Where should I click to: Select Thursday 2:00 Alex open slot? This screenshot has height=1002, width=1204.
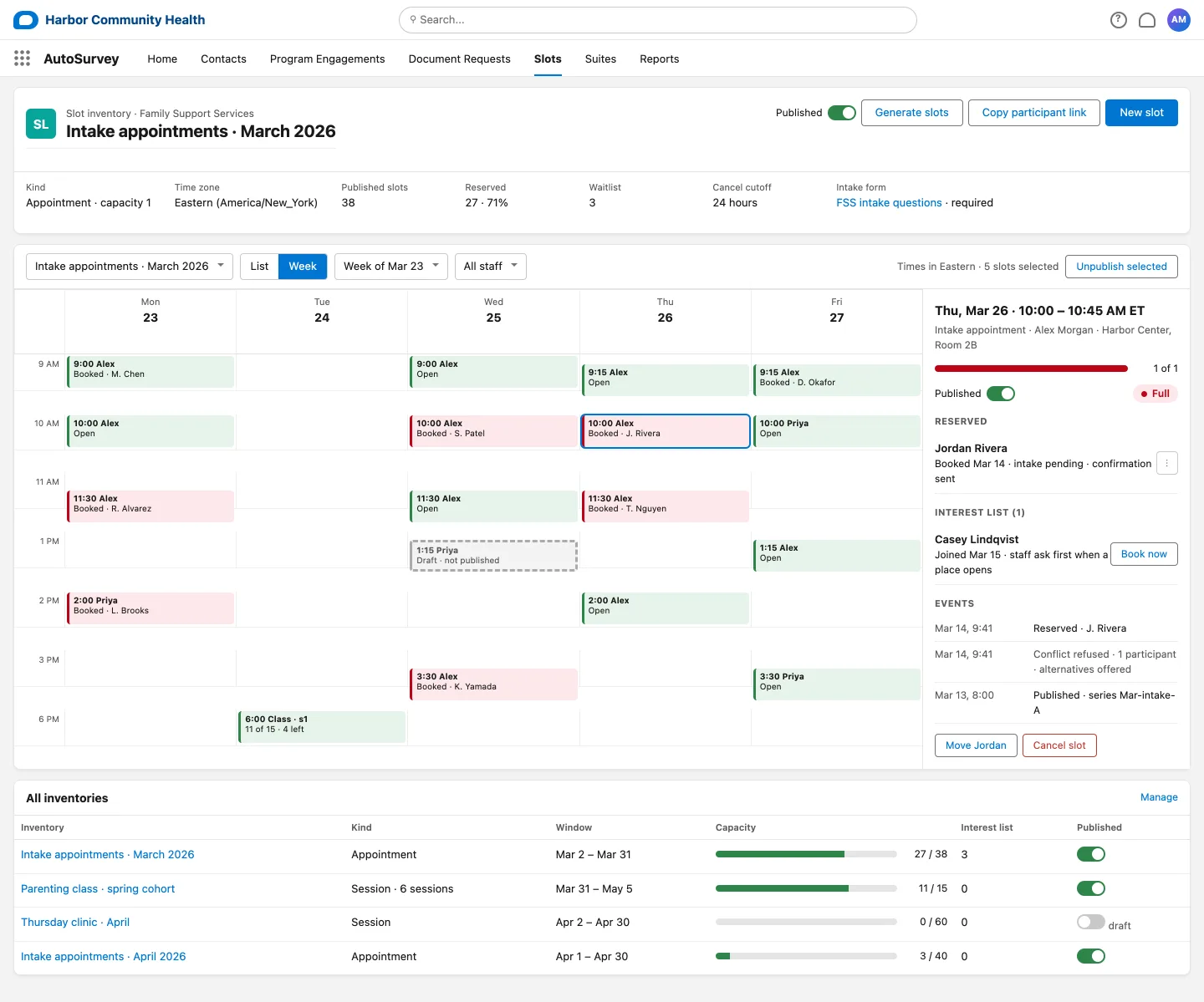pyautogui.click(x=666, y=608)
